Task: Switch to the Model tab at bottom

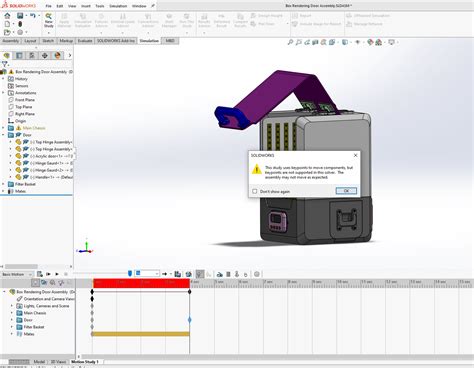Action: (39, 362)
